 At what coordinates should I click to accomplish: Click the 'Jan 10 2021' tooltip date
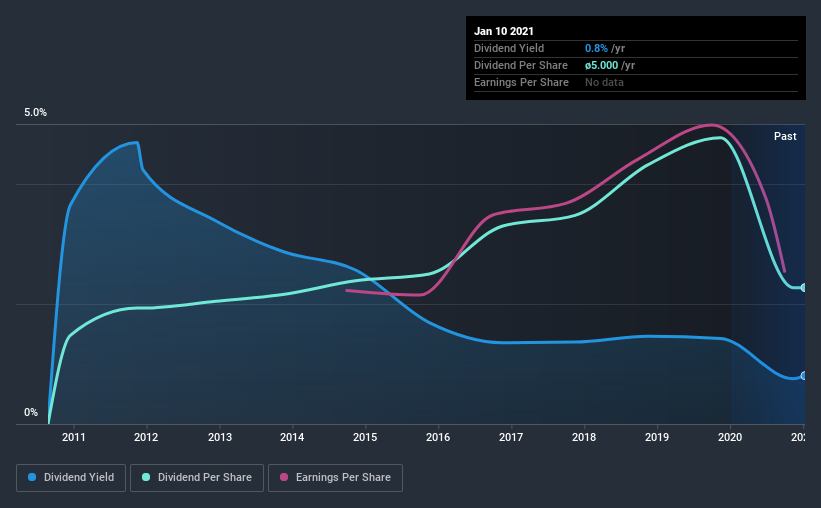504,31
